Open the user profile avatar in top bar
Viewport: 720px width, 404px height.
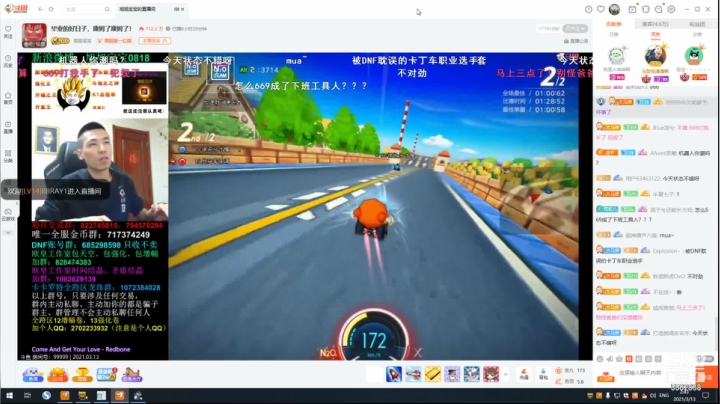pos(614,9)
